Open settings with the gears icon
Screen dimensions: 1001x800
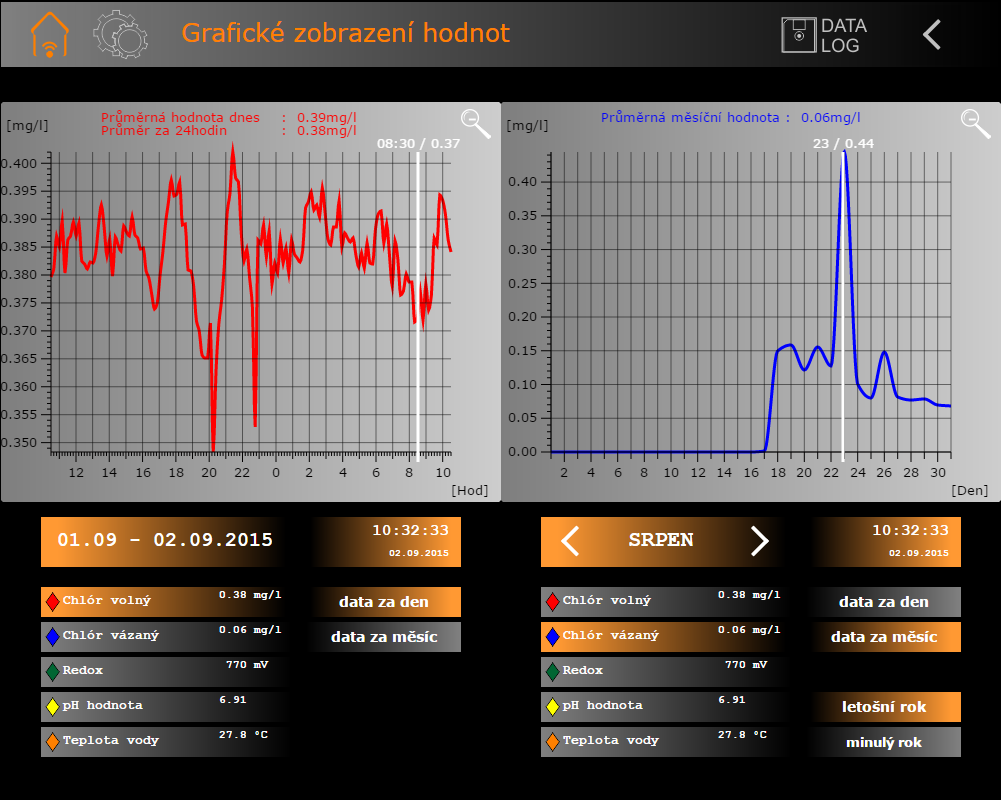pos(119,34)
